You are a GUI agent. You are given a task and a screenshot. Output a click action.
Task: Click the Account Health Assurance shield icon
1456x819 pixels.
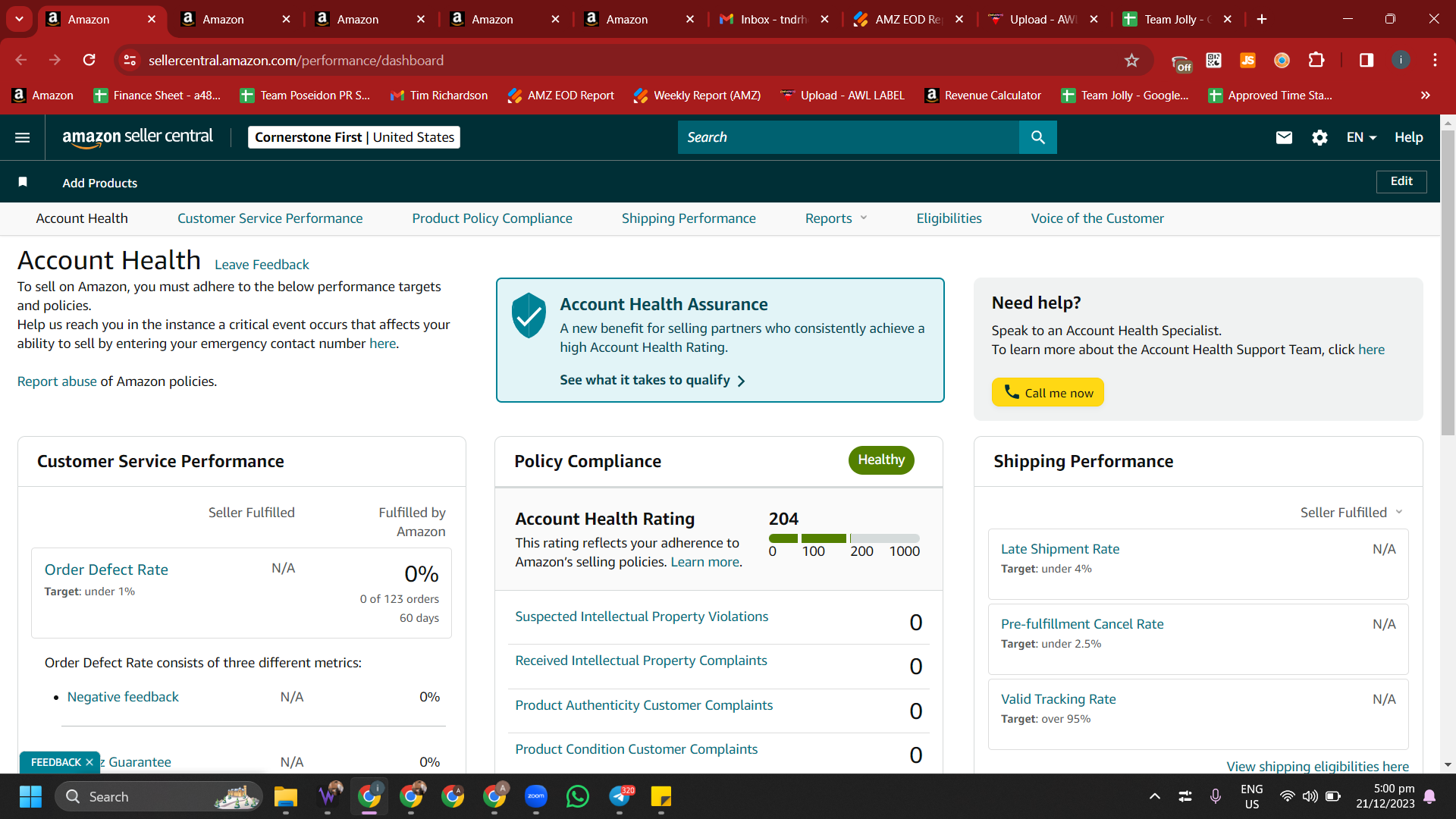click(529, 315)
